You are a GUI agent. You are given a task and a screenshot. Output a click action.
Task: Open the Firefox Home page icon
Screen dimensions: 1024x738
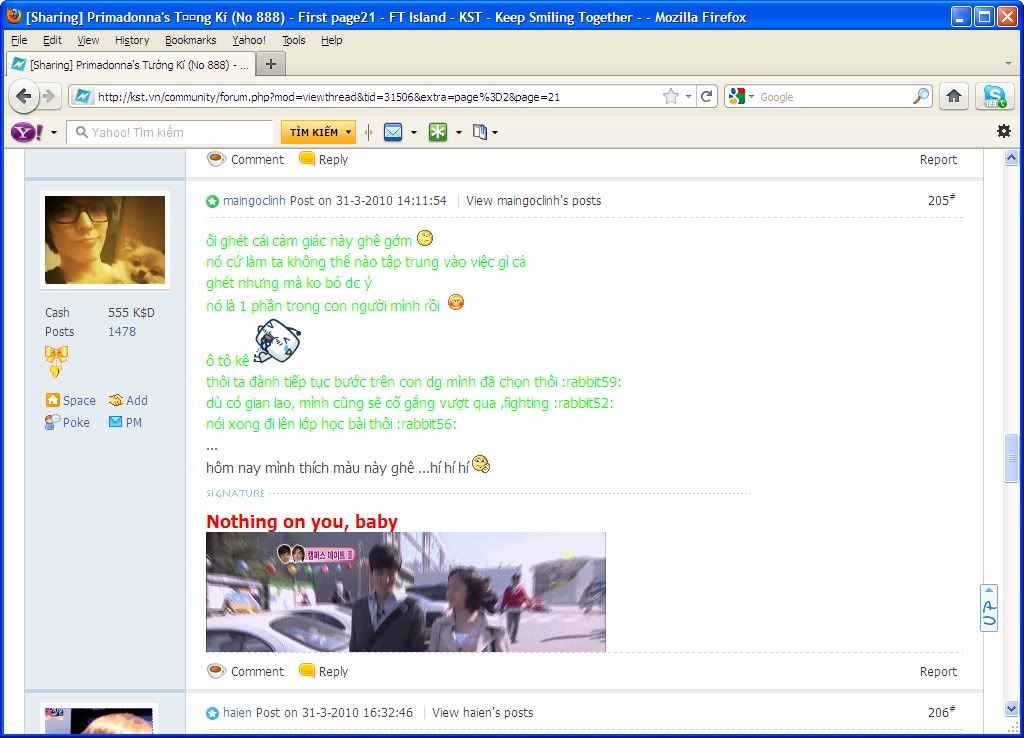[x=953, y=97]
